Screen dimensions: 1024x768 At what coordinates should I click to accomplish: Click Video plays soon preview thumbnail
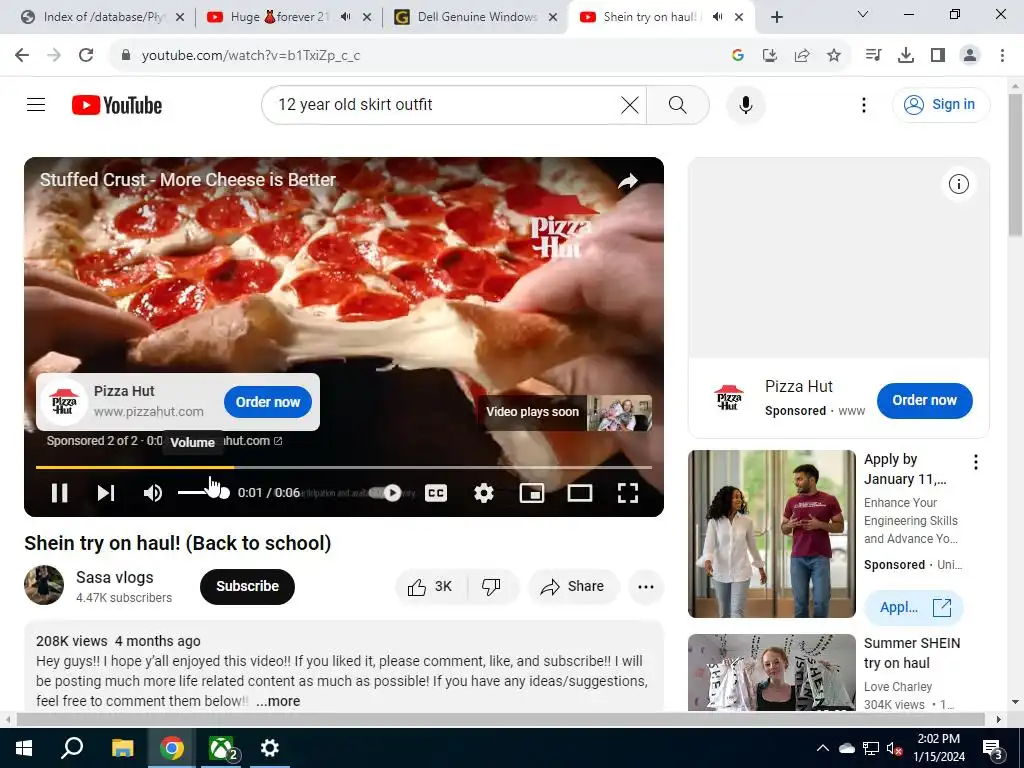[x=620, y=413]
